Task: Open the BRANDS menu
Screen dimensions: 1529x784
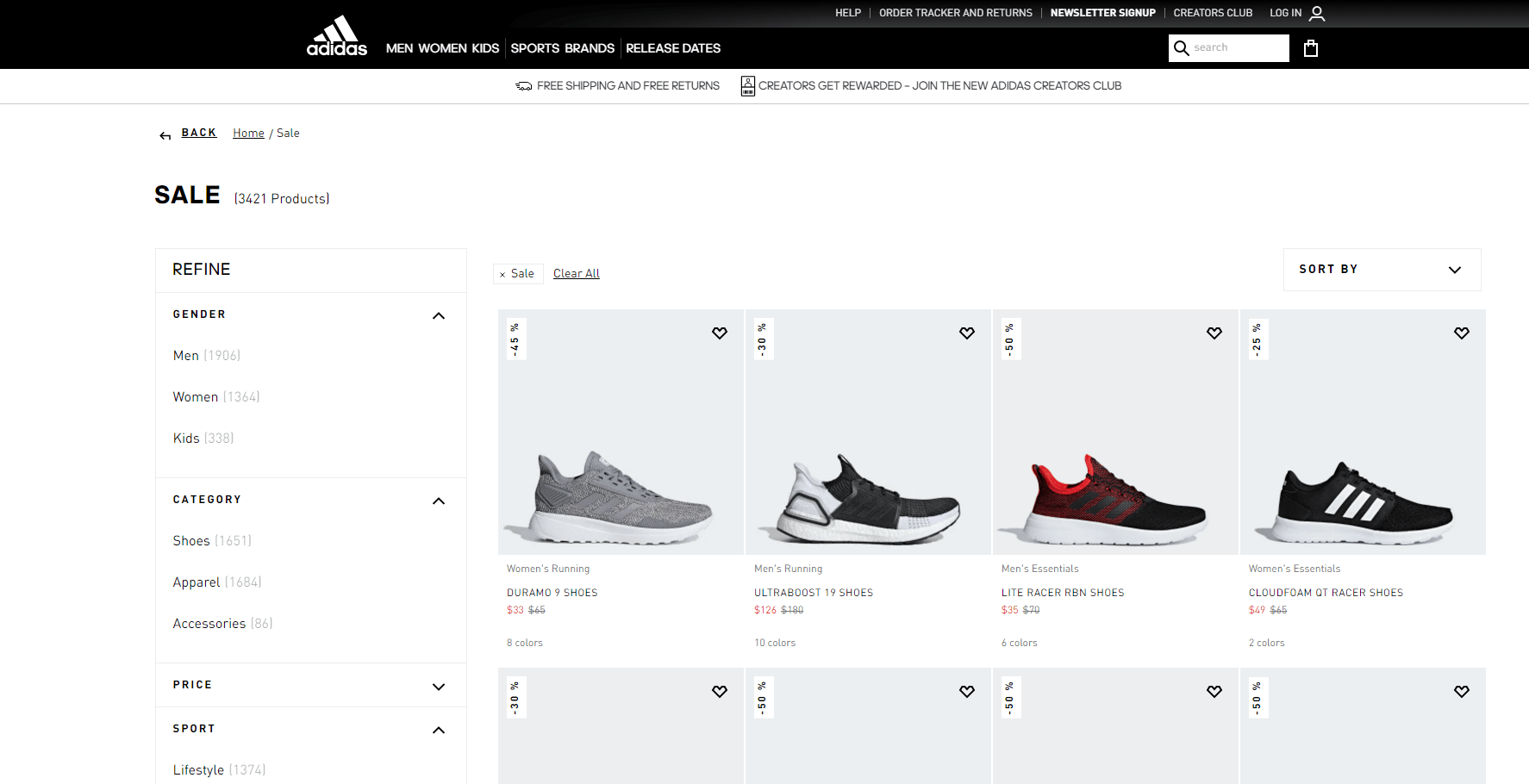Action: pyautogui.click(x=590, y=48)
